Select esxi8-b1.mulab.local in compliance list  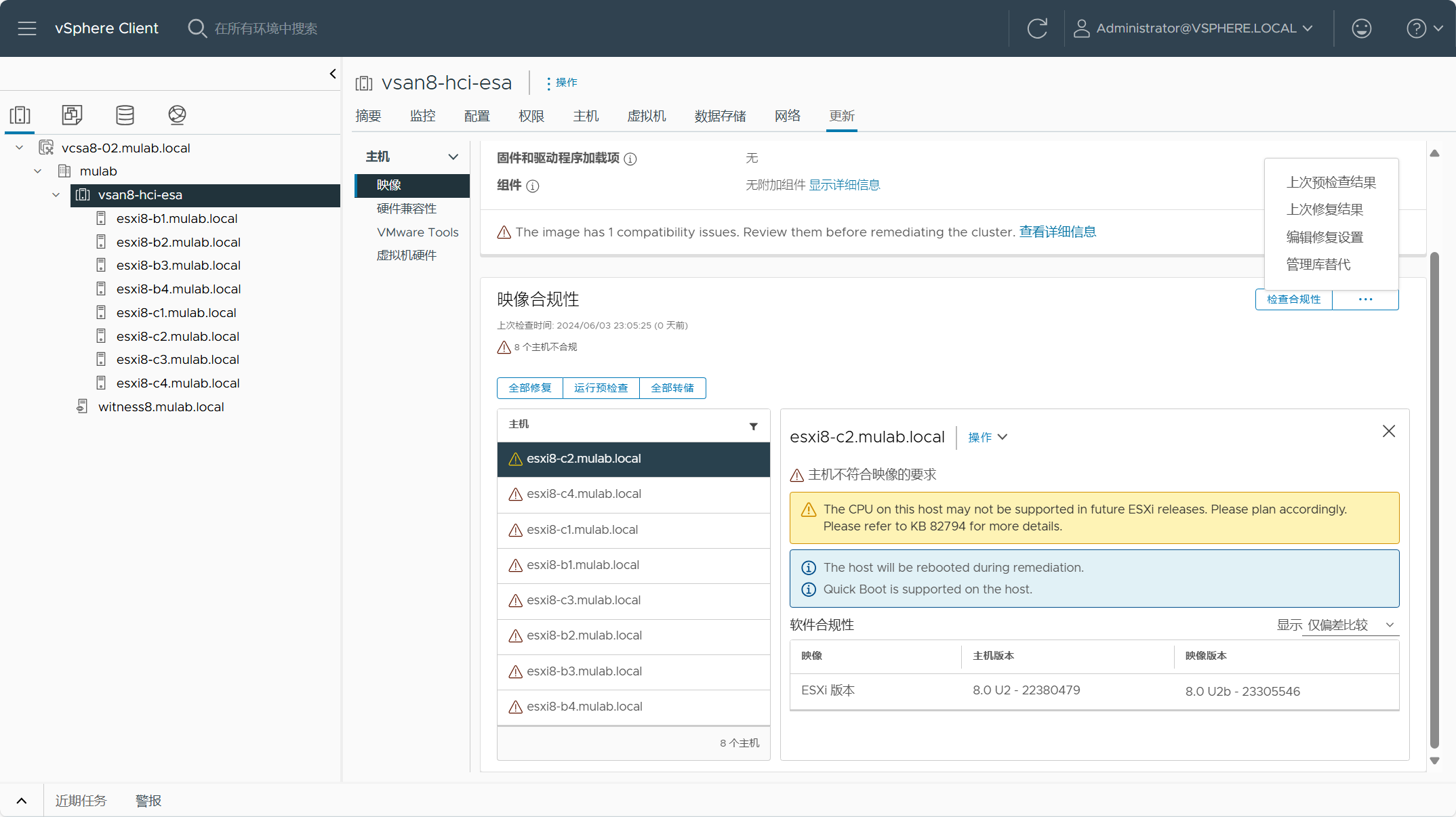tap(633, 565)
